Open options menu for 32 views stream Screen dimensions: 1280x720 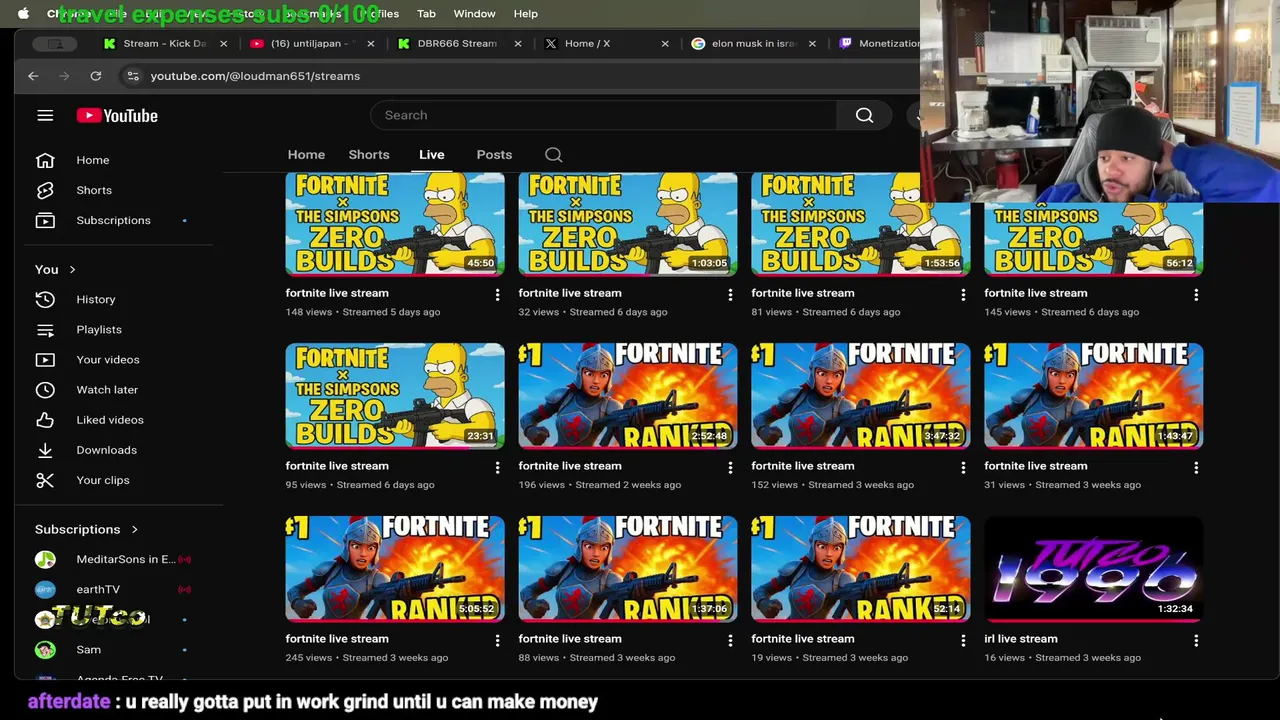coord(730,295)
